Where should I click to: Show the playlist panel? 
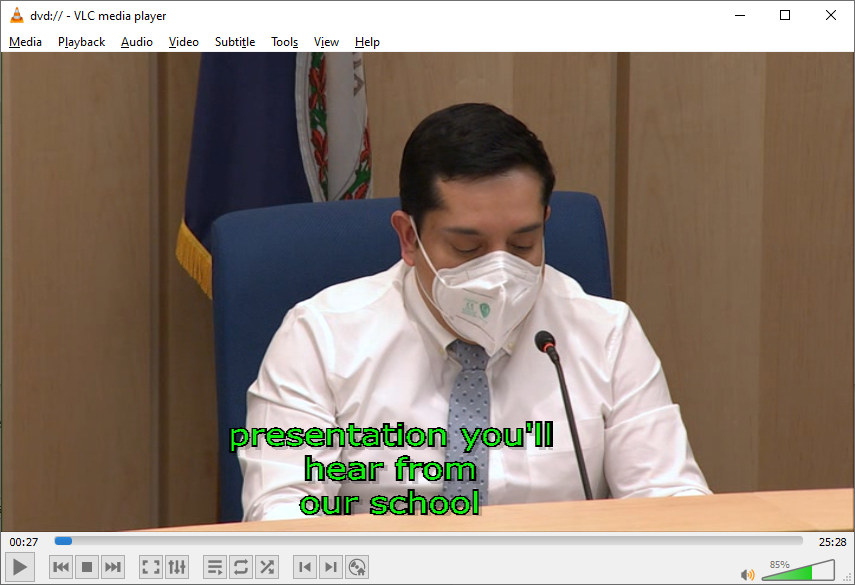215,567
